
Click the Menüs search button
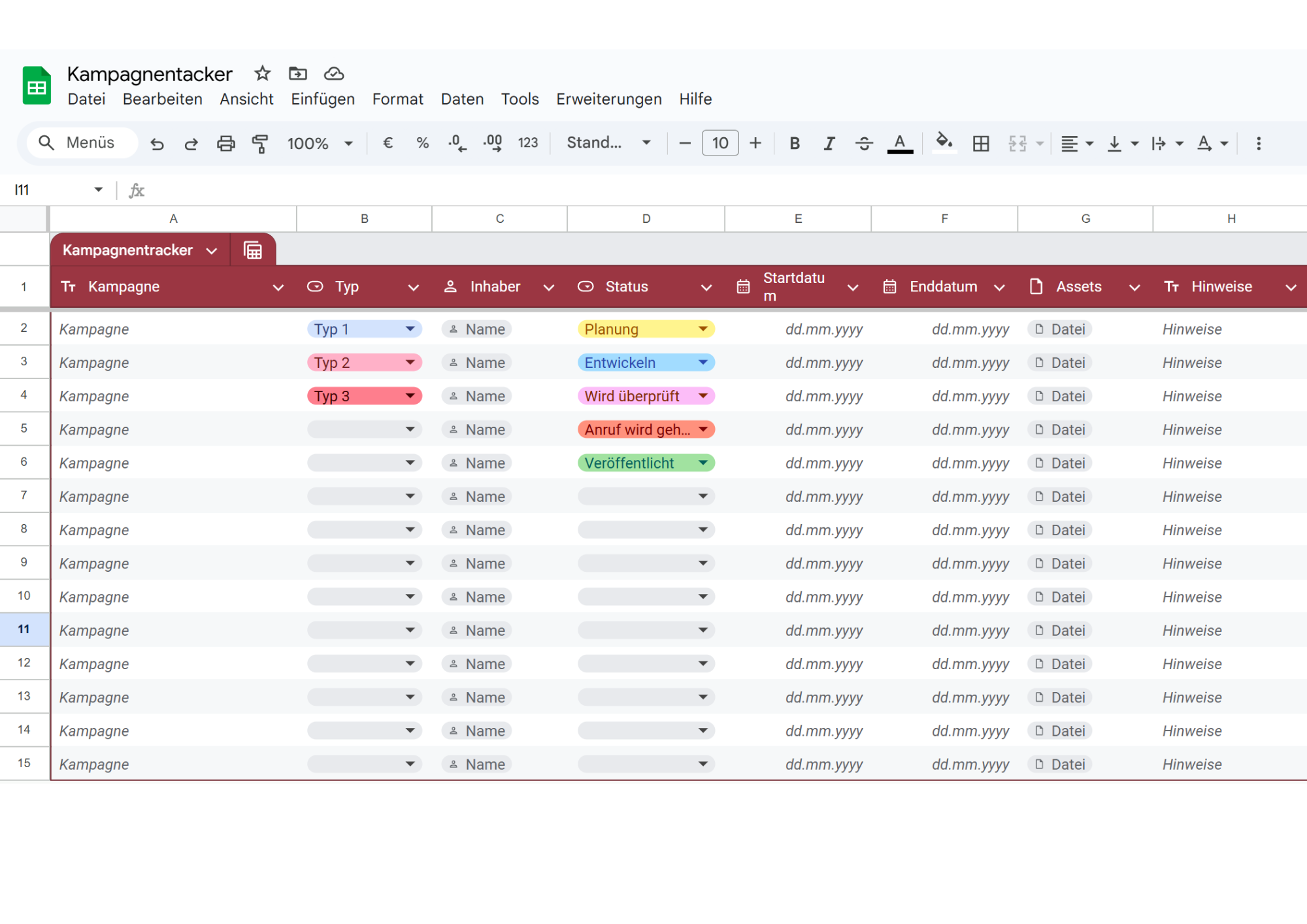tap(82, 143)
